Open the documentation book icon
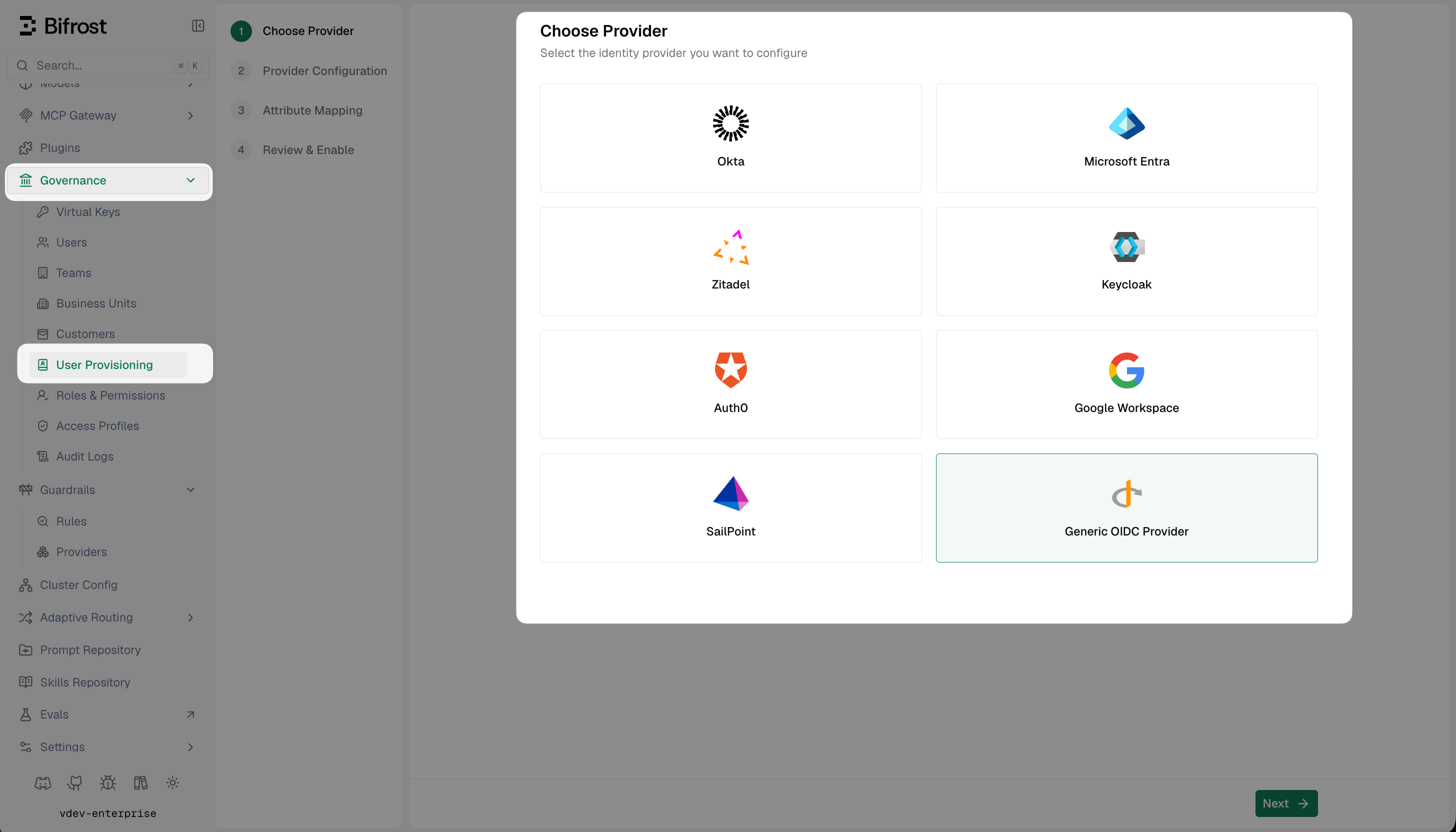This screenshot has width=1456, height=832. [x=140, y=783]
